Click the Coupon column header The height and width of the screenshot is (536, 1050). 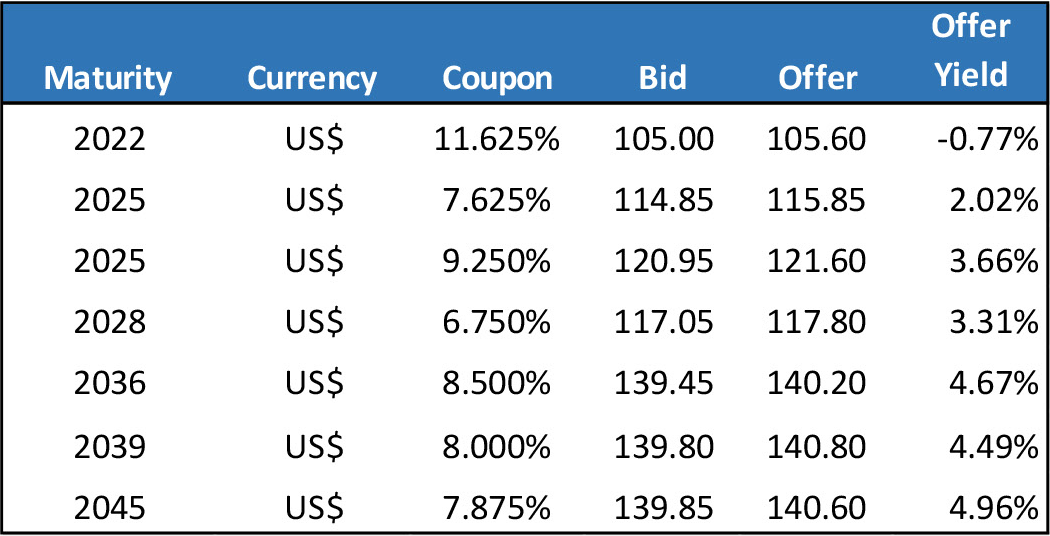[x=497, y=78]
